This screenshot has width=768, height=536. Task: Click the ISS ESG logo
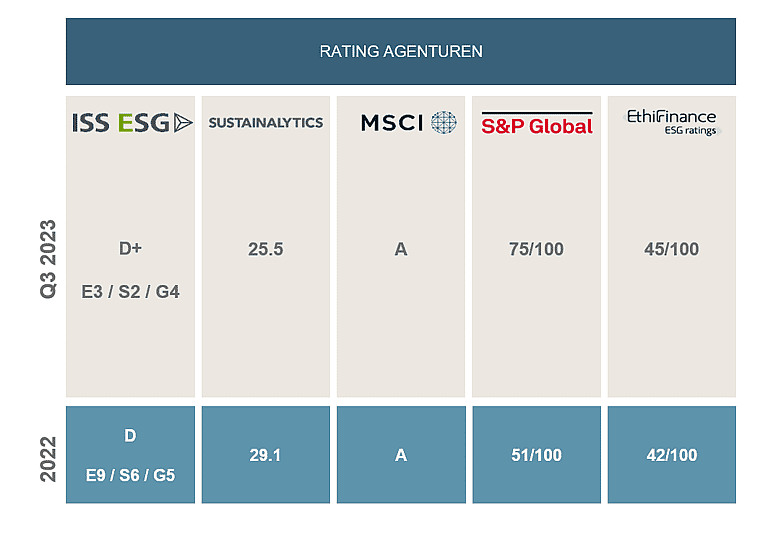coord(132,122)
